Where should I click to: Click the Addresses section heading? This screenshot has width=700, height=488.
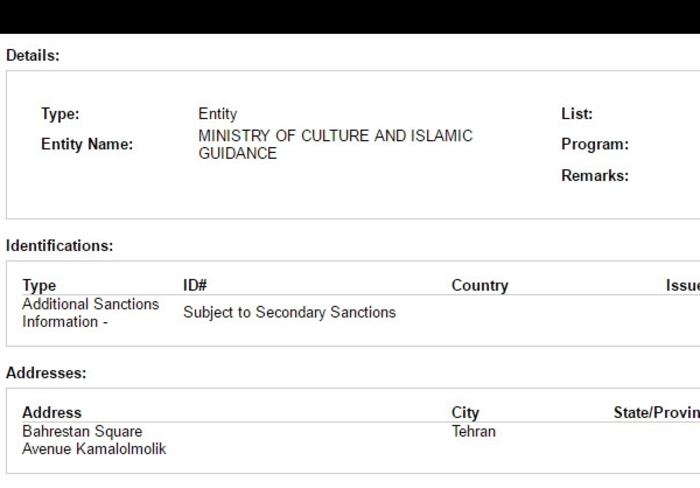(46, 373)
